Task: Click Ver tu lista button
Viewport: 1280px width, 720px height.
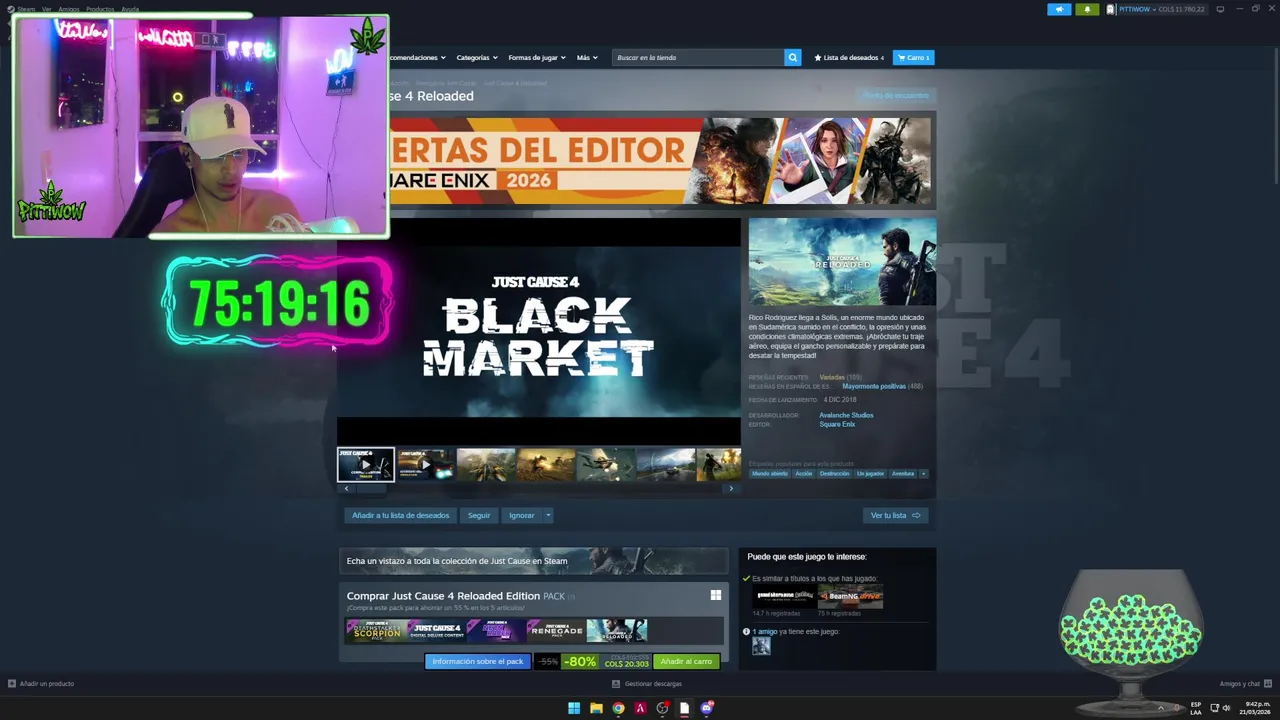Action: 895,515
